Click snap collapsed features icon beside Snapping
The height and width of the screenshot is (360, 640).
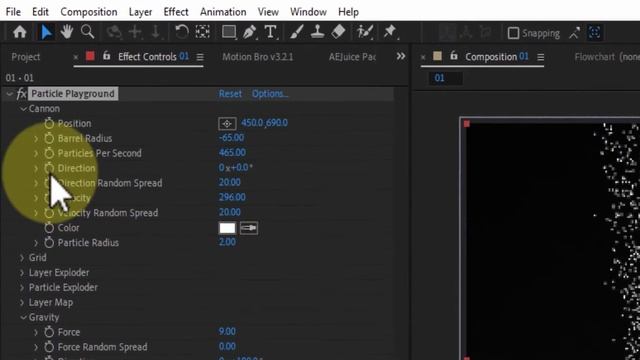click(595, 33)
